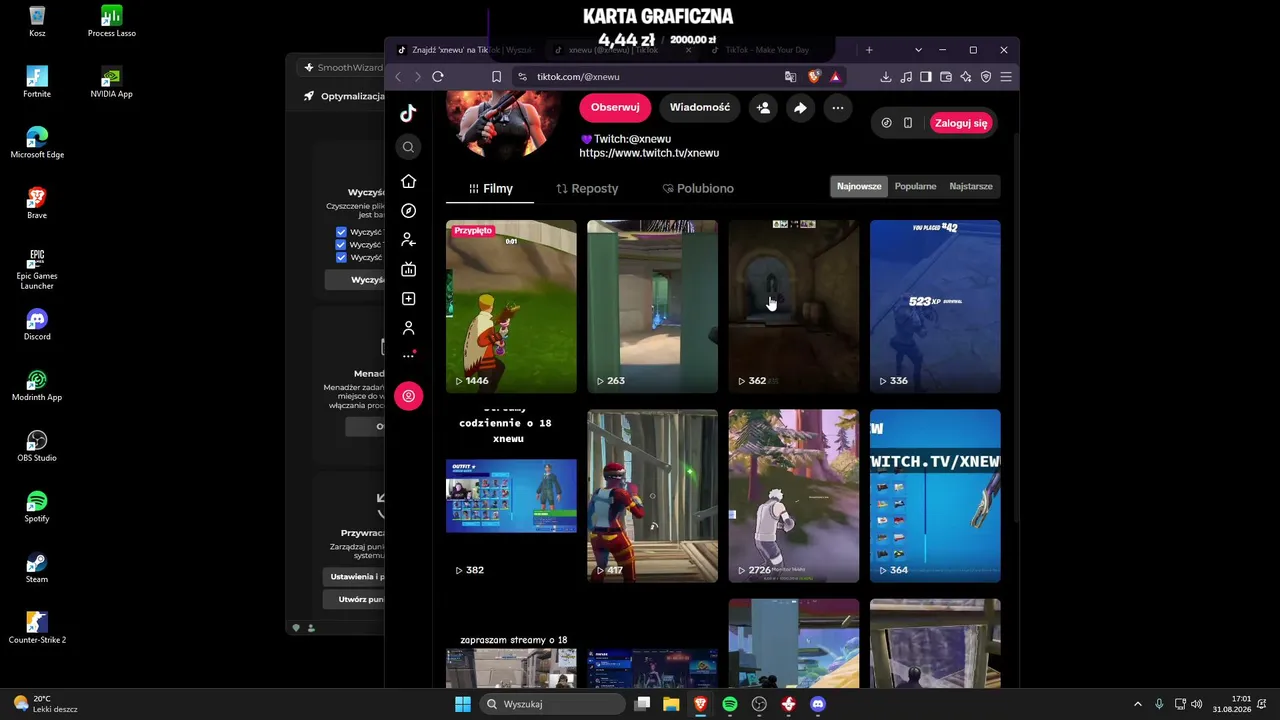
Task: Open the Profile icon in TikTok sidebar
Action: click(x=408, y=328)
